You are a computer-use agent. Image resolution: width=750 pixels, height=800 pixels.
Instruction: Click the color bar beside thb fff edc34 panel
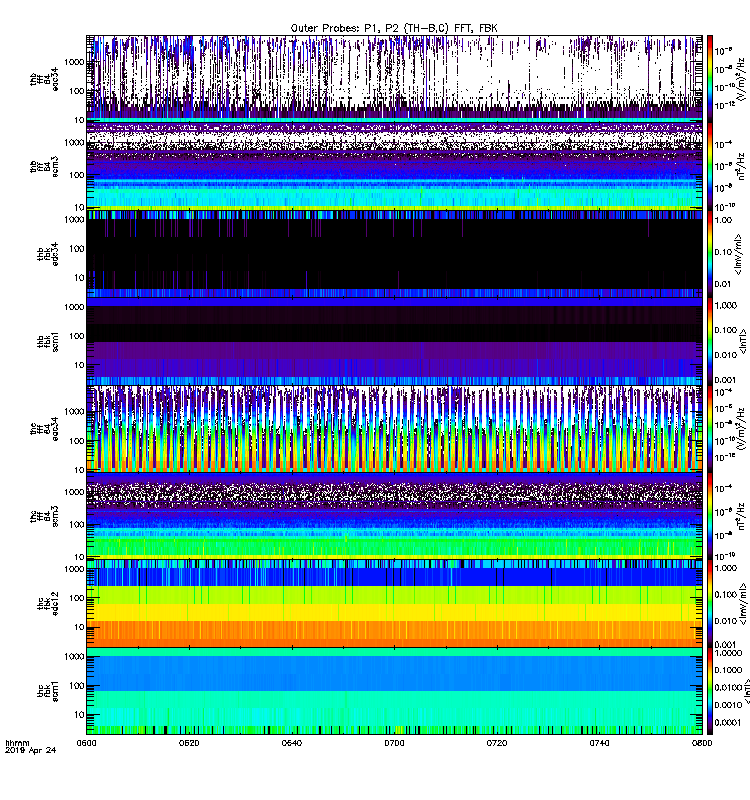[710, 78]
